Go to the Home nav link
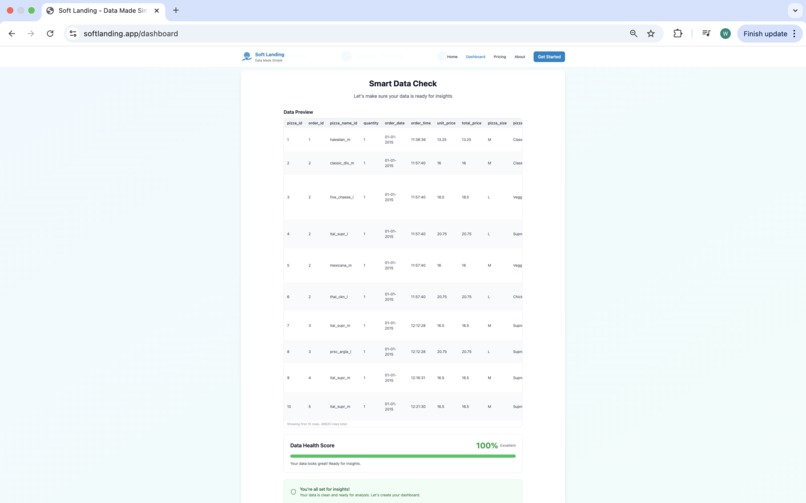The height and width of the screenshot is (503, 806). click(452, 57)
